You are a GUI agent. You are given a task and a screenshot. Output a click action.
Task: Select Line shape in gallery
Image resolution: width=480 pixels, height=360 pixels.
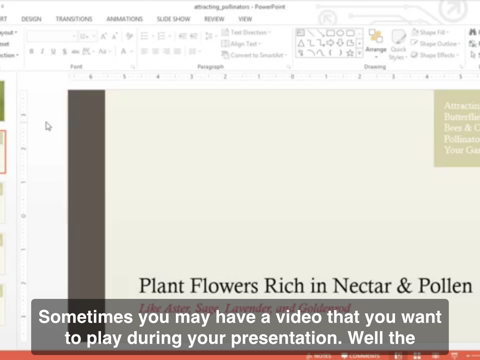pyautogui.click(x=311, y=33)
